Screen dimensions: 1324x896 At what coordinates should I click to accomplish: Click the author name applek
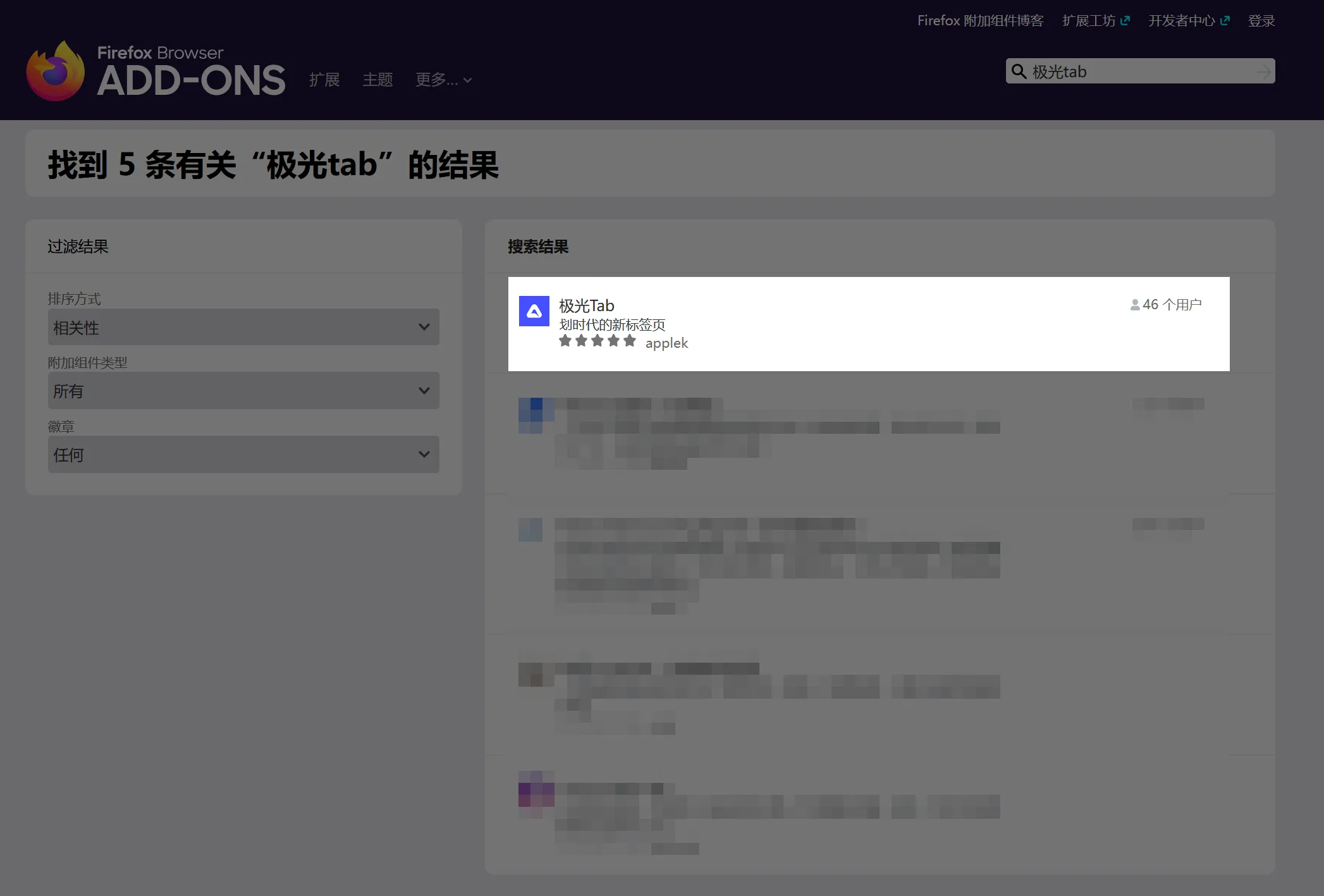click(666, 343)
